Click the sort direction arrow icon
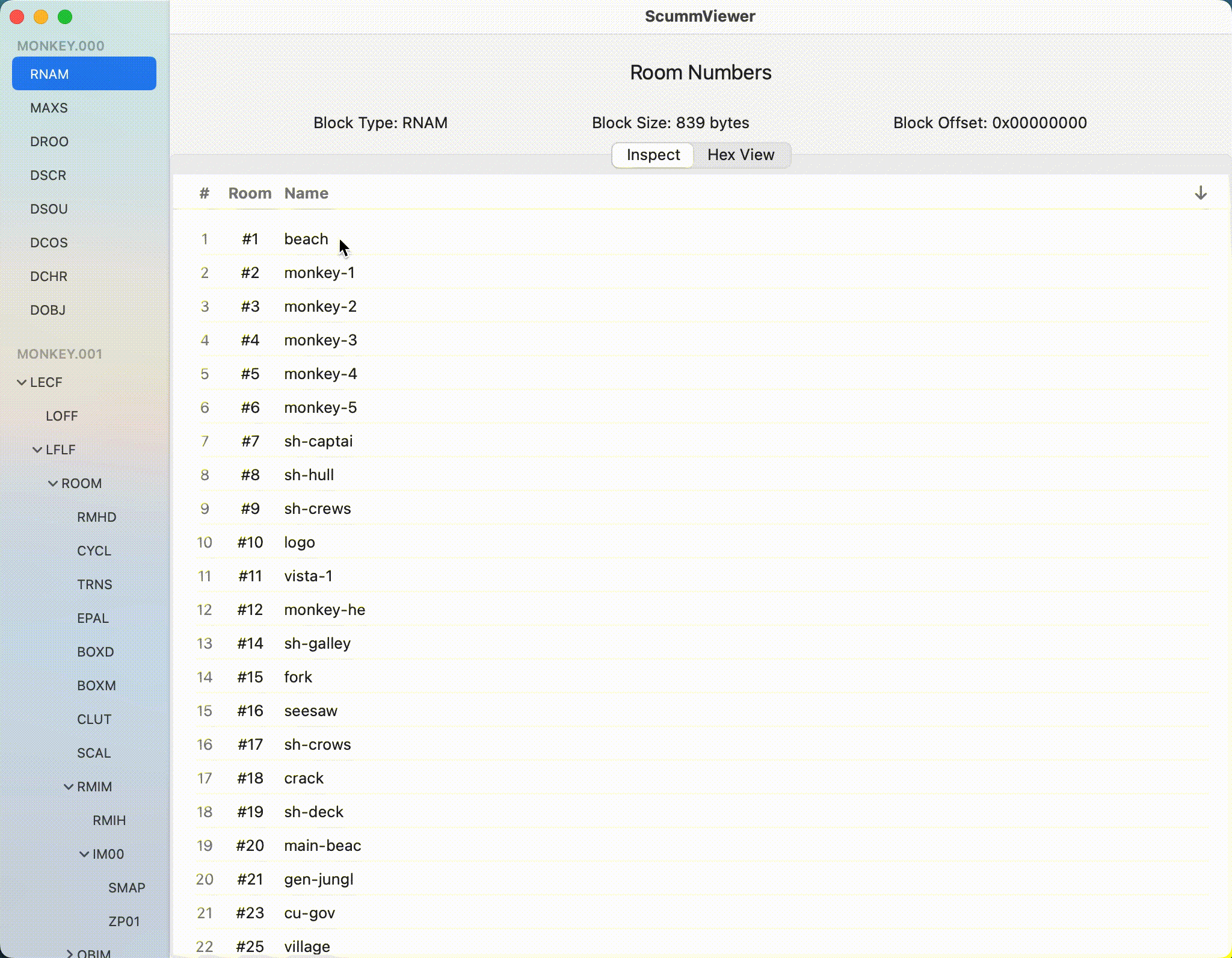The width and height of the screenshot is (1232, 958). coord(1200,193)
